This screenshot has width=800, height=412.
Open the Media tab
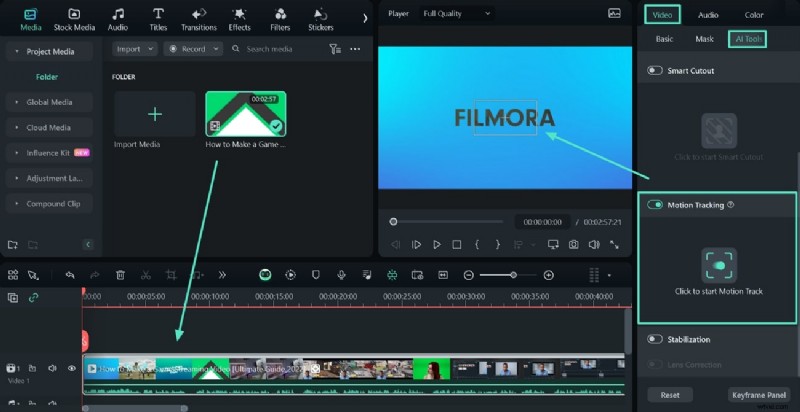pos(31,19)
